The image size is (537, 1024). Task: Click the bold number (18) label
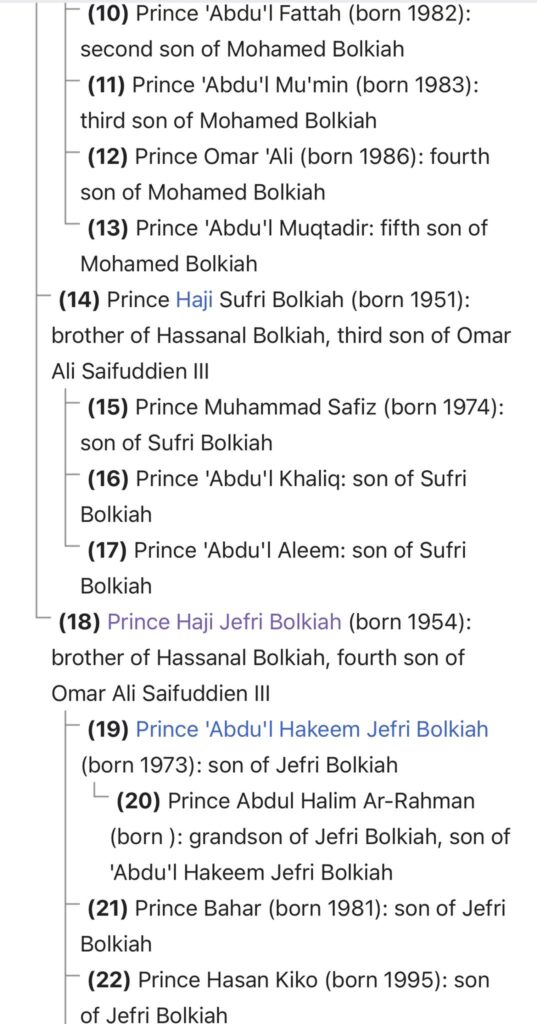click(x=79, y=621)
